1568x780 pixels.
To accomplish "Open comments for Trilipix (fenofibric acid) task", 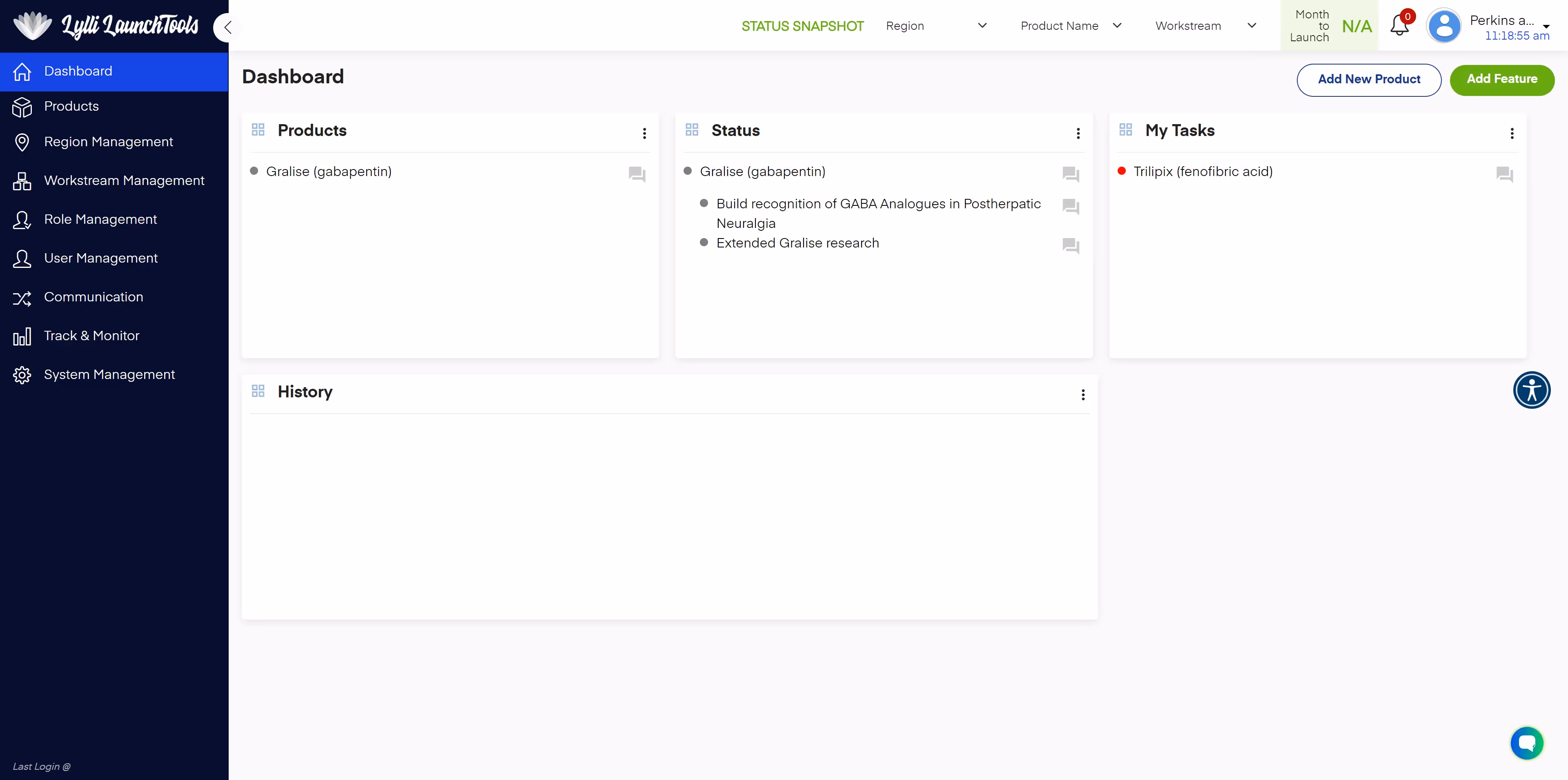I will (x=1504, y=174).
